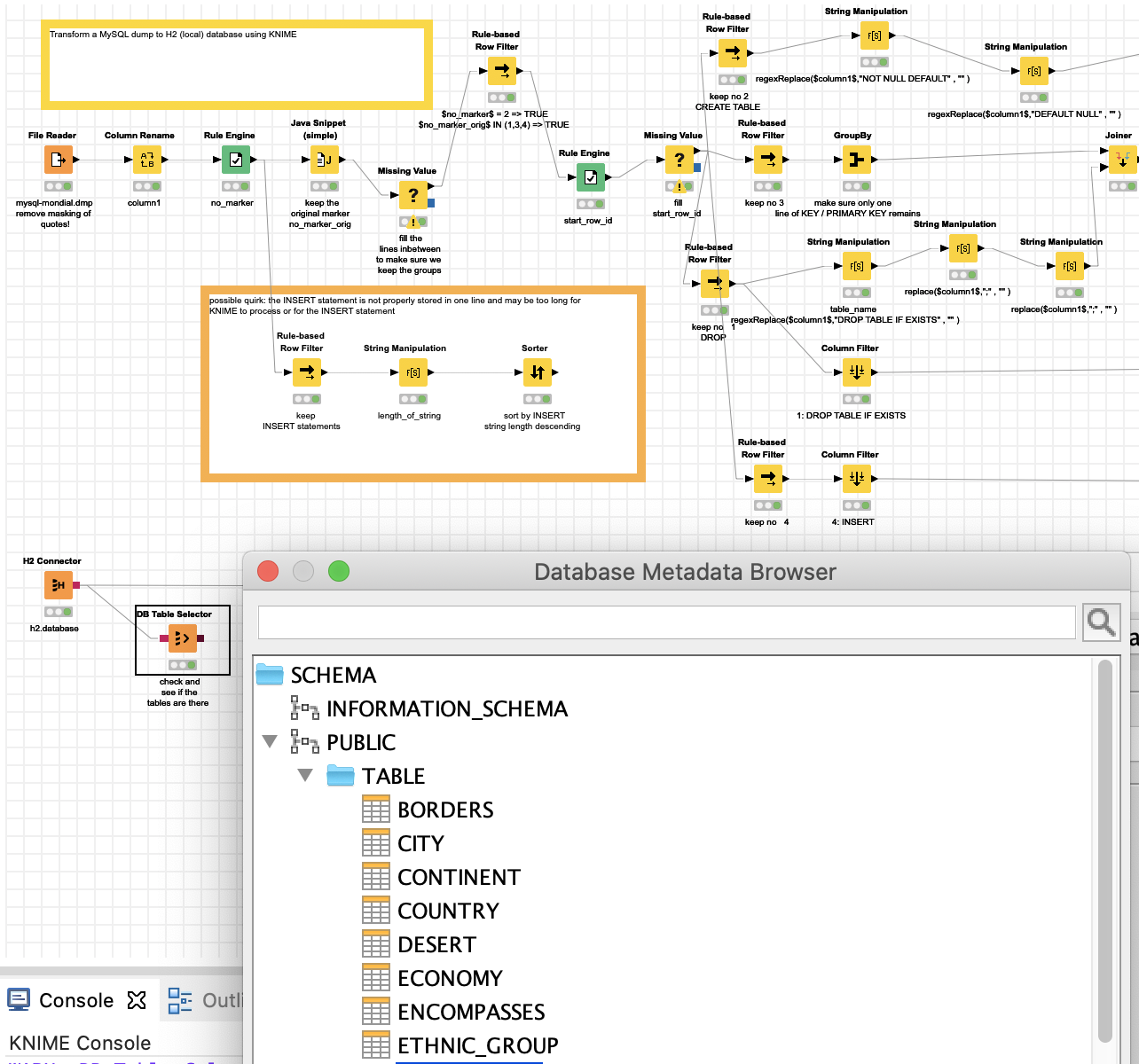This screenshot has height=1064, width=1139.
Task: Collapse the TABLE folder
Action: point(306,775)
